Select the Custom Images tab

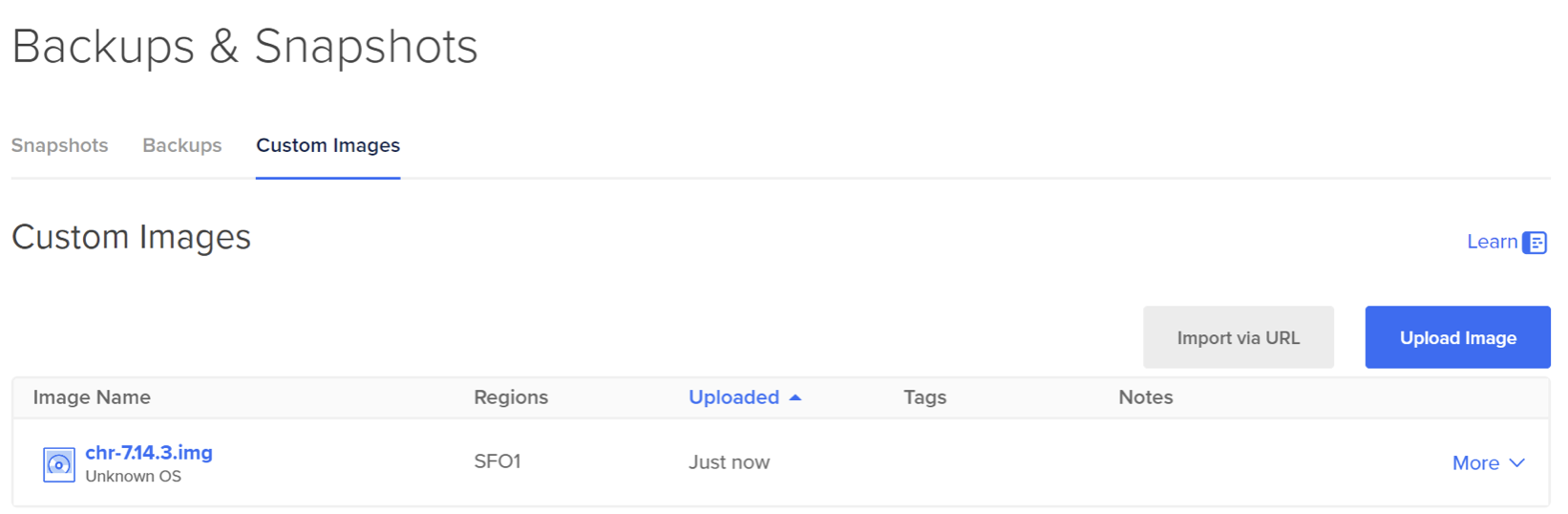[328, 145]
